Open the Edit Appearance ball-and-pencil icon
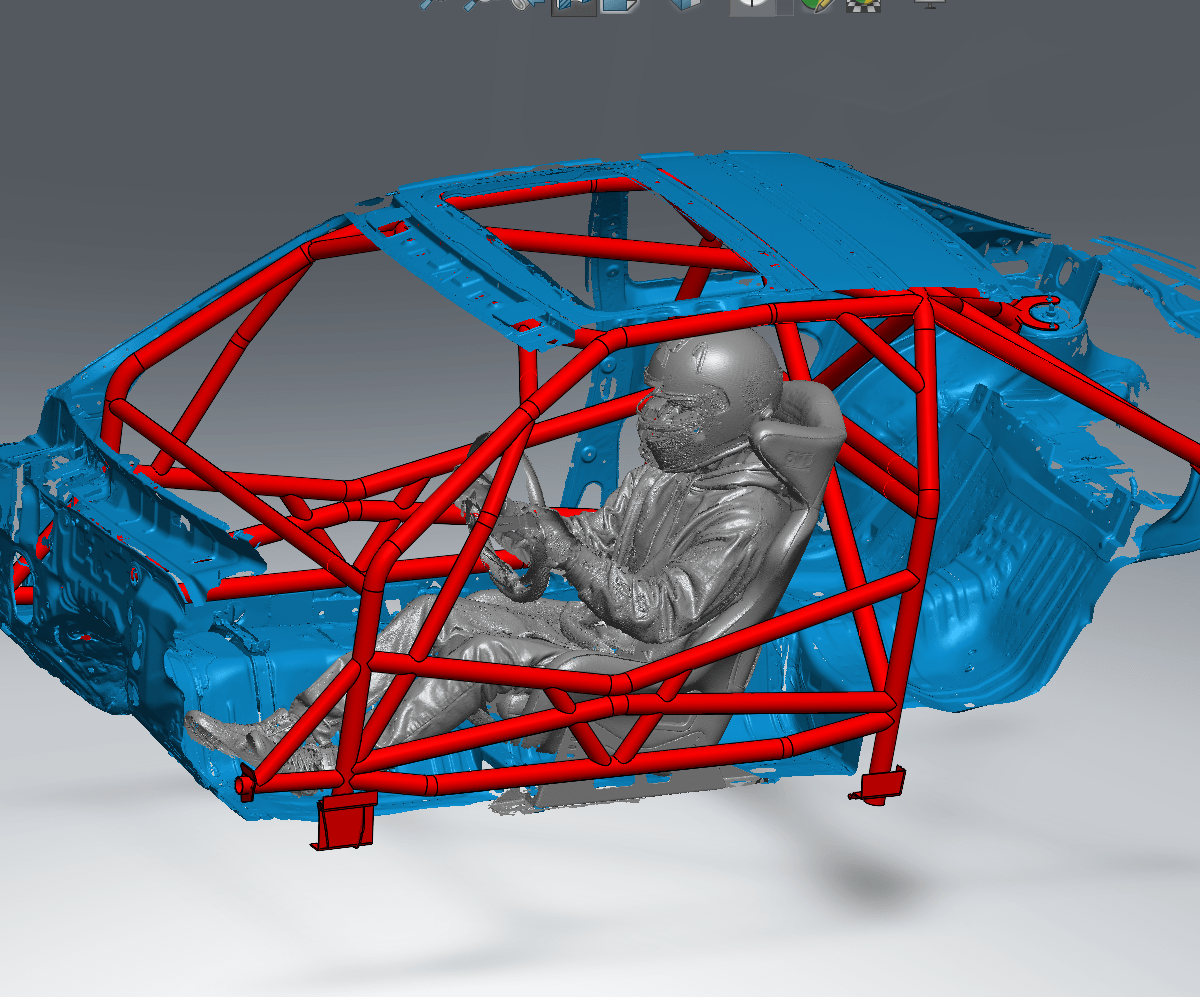The width and height of the screenshot is (1200, 997). point(818,5)
